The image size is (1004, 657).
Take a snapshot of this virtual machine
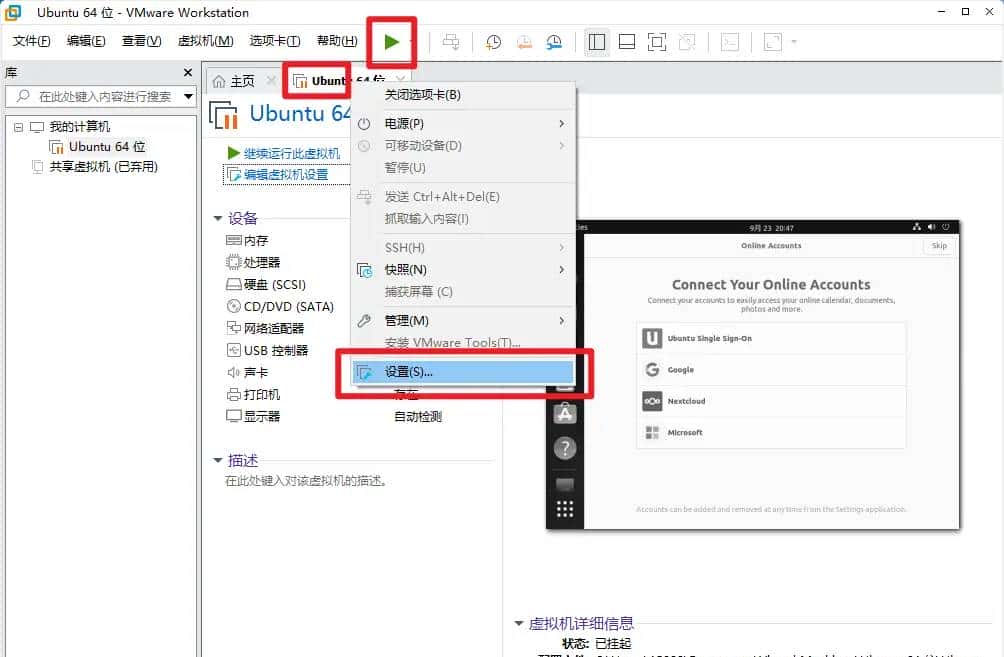coord(492,42)
